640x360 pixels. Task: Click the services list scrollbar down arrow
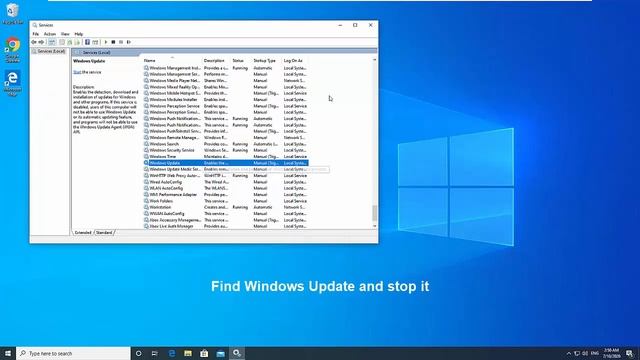pos(374,226)
